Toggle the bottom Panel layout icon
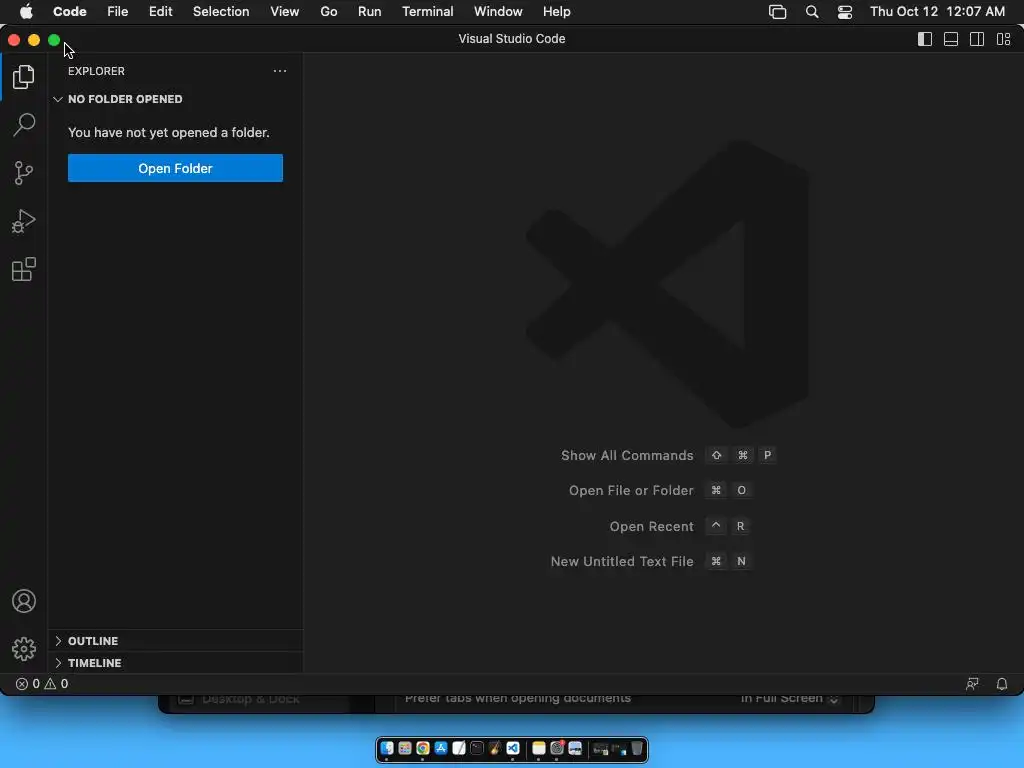 tap(951, 39)
